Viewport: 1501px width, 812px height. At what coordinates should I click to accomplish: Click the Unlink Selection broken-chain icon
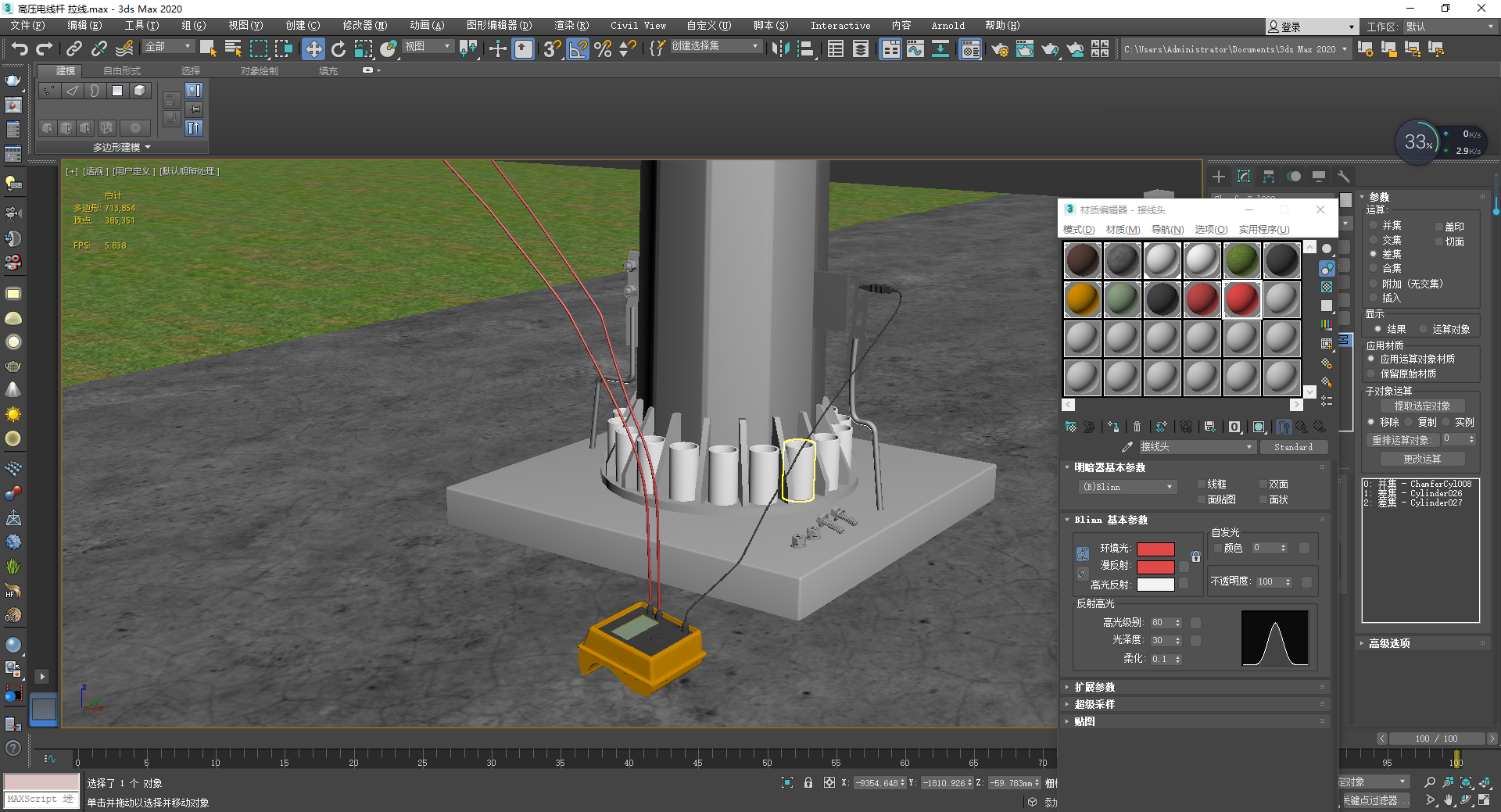tap(99, 49)
